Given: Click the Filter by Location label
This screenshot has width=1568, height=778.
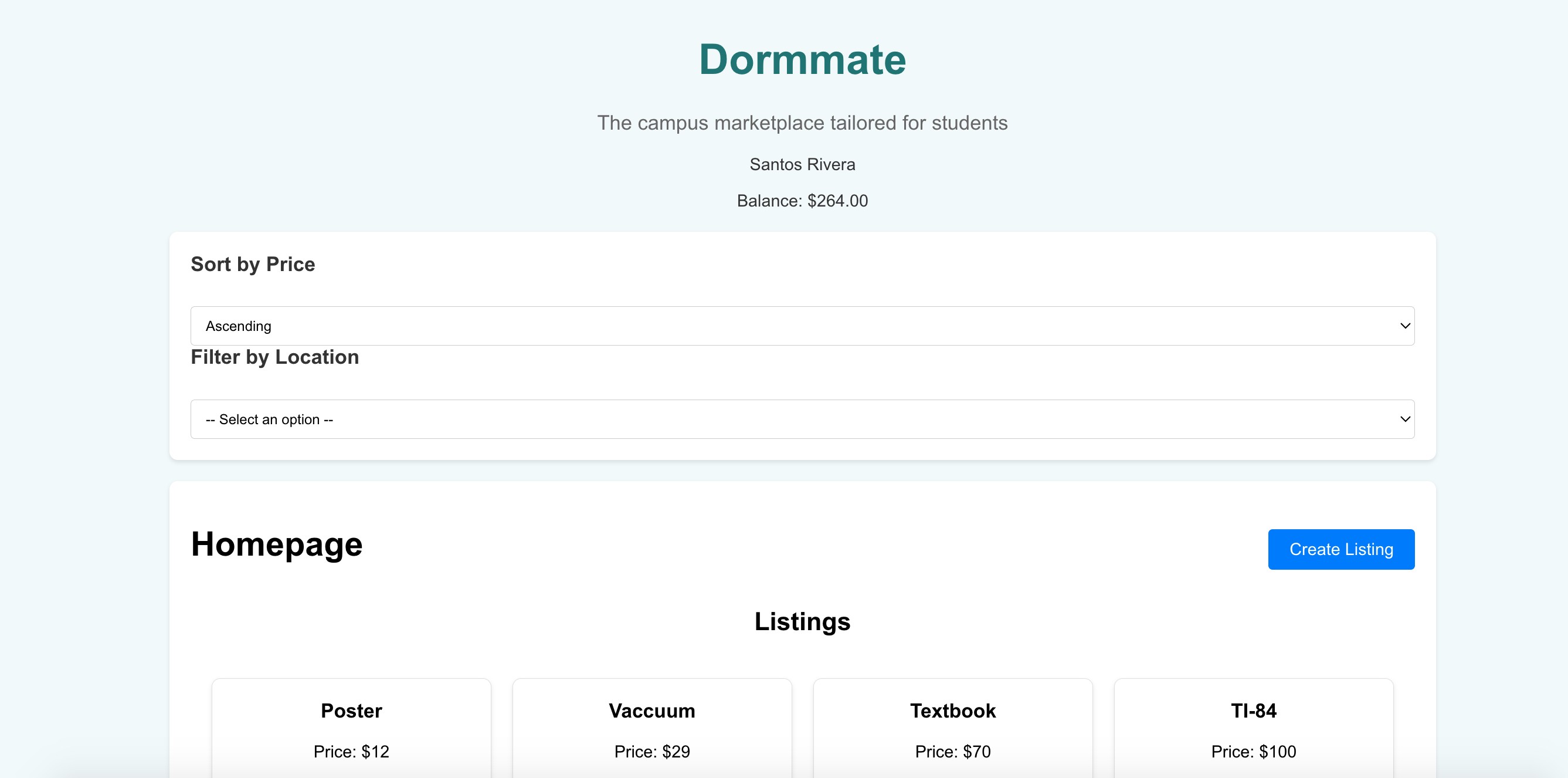Looking at the screenshot, I should [274, 357].
